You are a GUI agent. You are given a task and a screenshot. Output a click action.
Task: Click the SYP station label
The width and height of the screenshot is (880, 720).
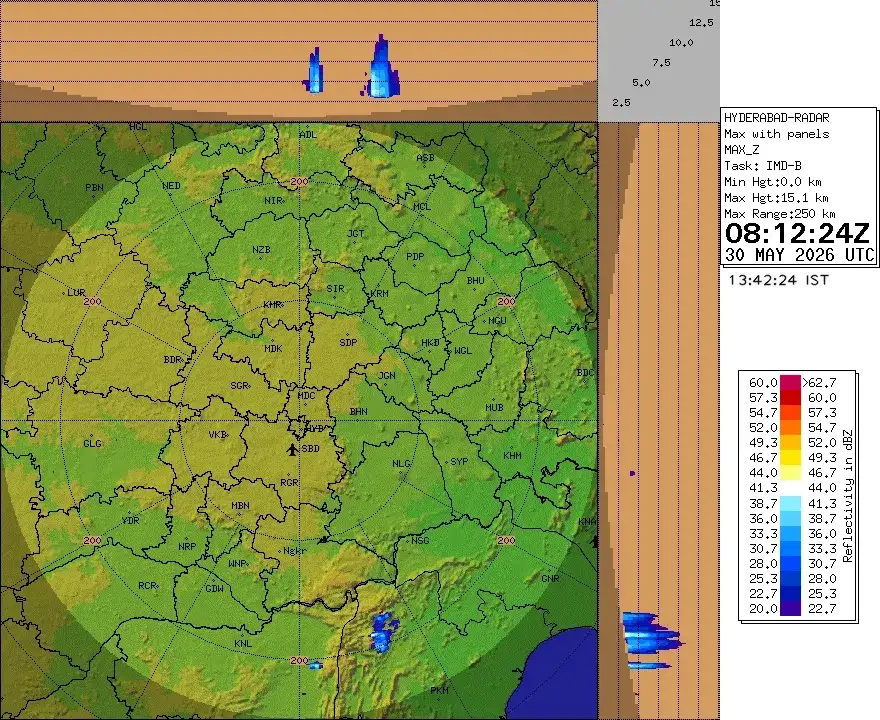coord(459,461)
